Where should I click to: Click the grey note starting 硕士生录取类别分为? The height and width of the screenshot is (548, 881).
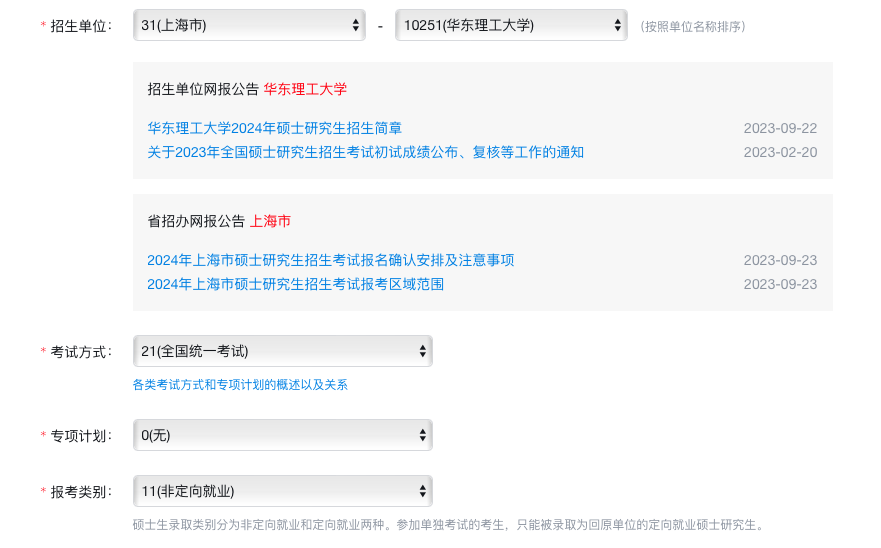449,525
